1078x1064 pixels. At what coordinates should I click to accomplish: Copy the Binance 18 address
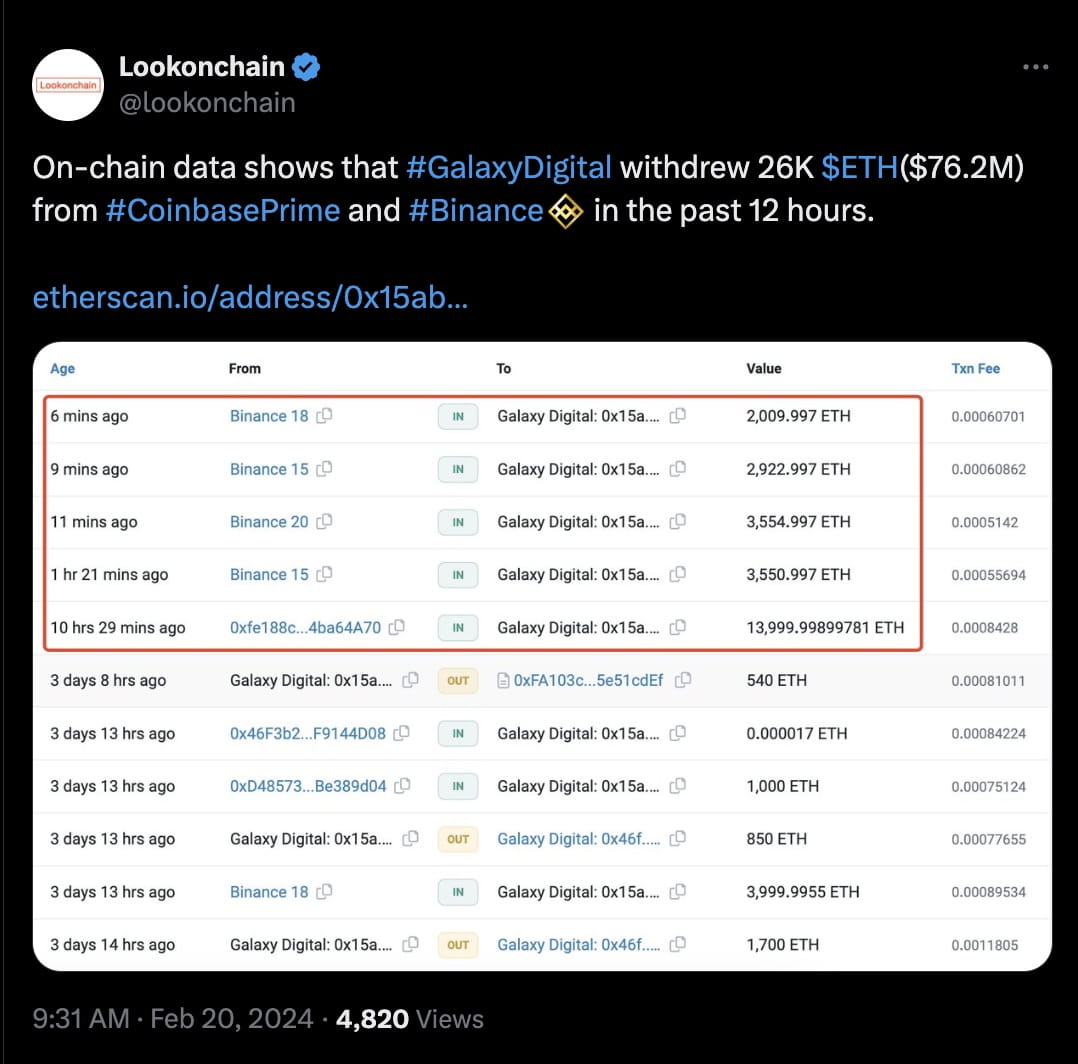(x=325, y=416)
